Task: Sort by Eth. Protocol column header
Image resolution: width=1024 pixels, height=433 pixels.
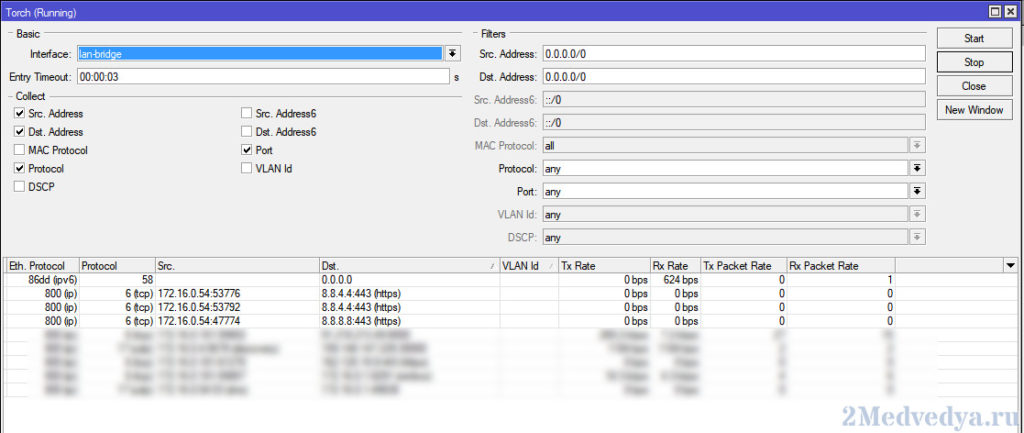Action: (42, 266)
